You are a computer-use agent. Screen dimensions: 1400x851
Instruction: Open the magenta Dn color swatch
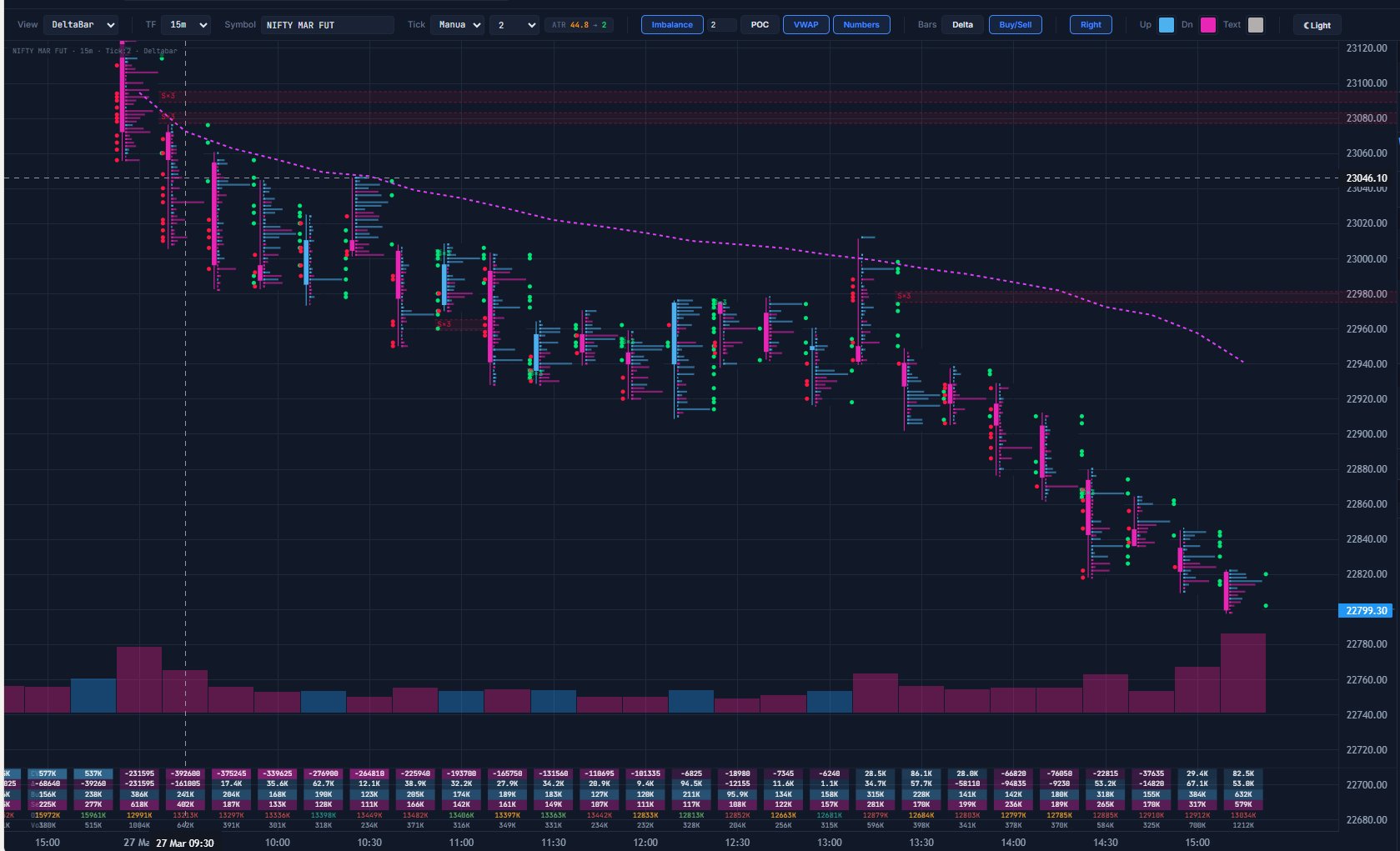coord(1207,25)
